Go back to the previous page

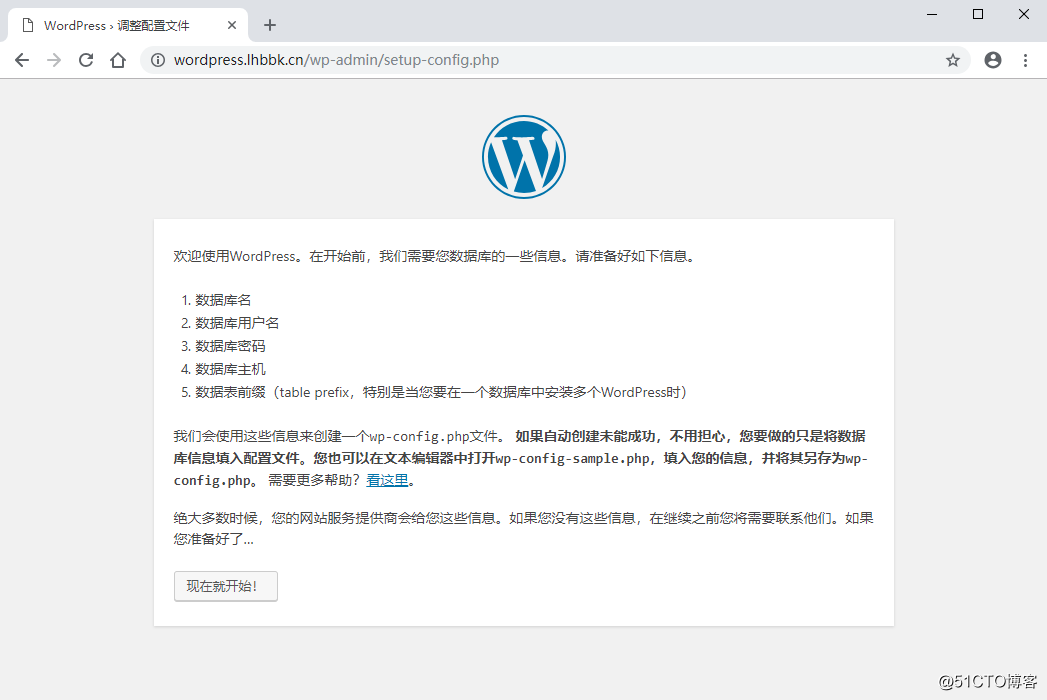[x=22, y=60]
